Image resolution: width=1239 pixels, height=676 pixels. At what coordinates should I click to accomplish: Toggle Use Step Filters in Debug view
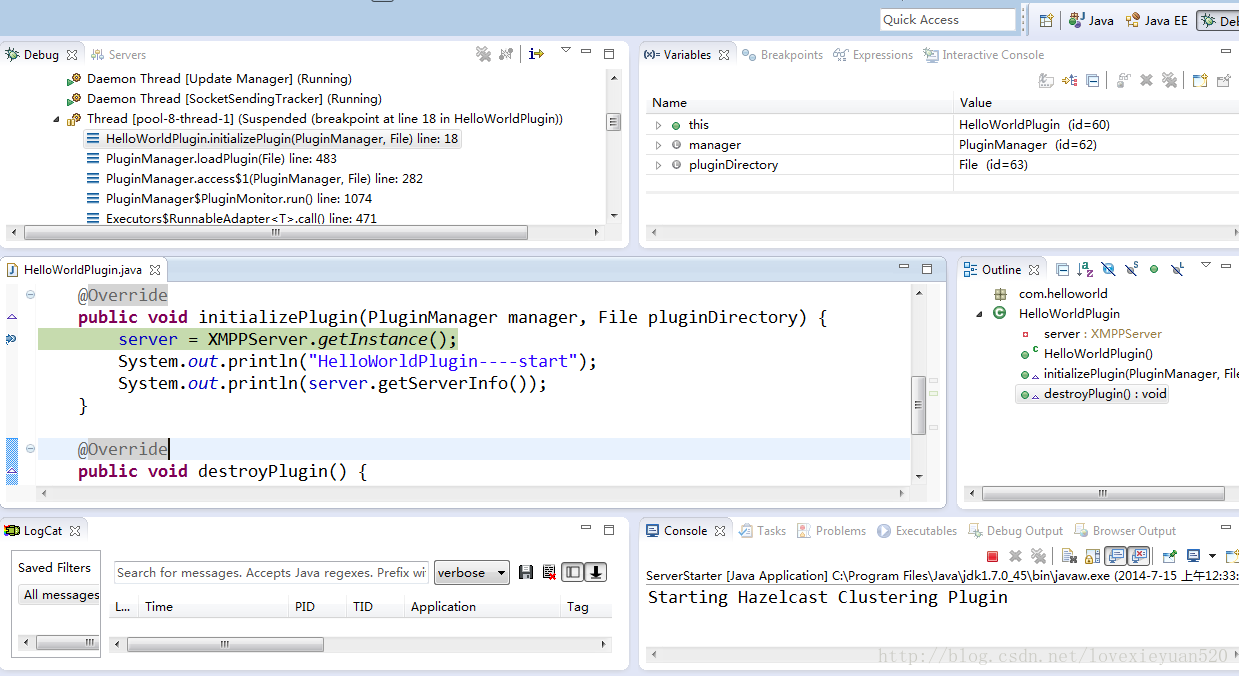[x=506, y=54]
